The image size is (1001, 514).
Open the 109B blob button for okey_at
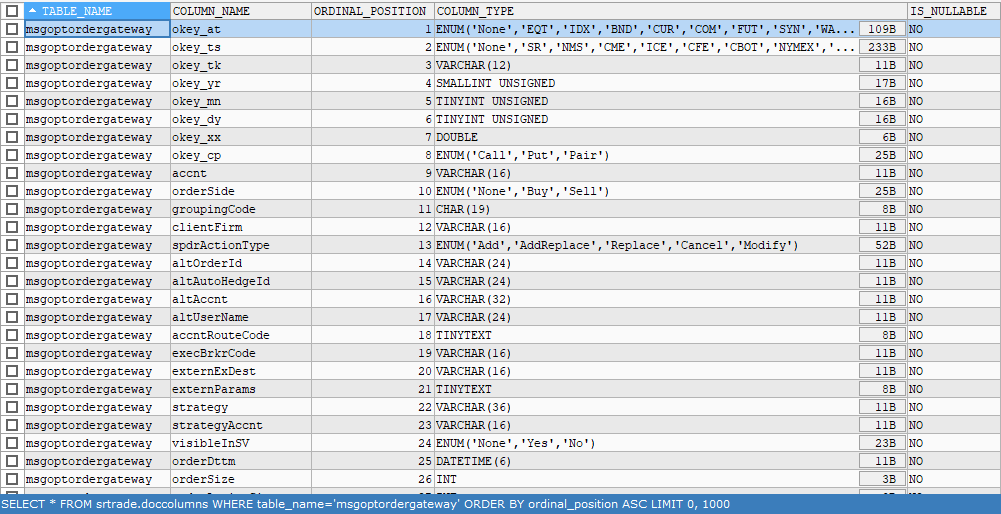tap(883, 29)
